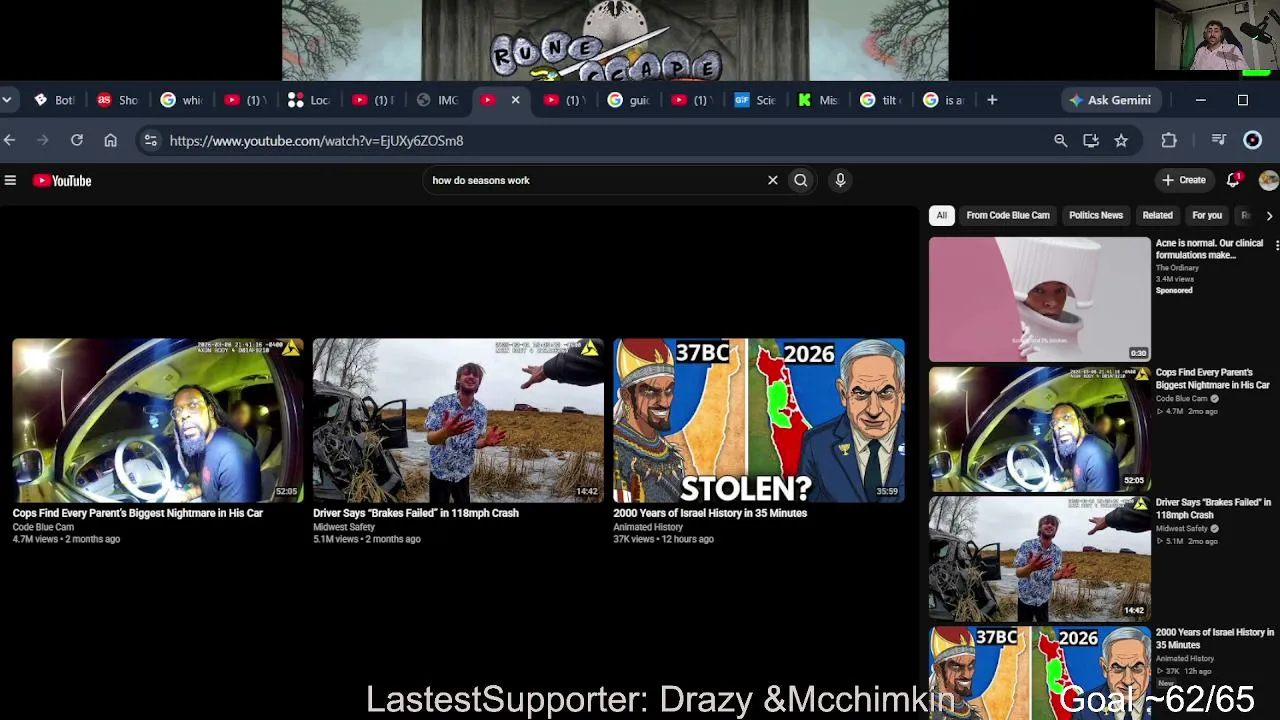Click the browser address bar URL
The width and height of the screenshot is (1280, 720).
click(316, 141)
